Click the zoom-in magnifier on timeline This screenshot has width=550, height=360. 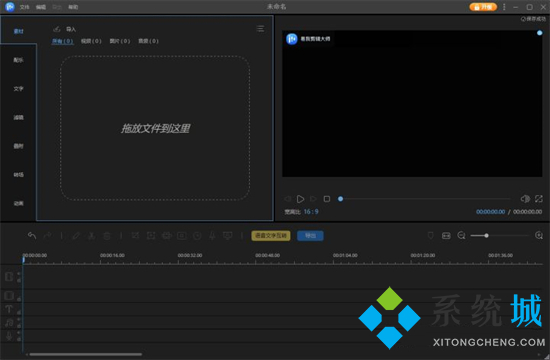pos(539,235)
